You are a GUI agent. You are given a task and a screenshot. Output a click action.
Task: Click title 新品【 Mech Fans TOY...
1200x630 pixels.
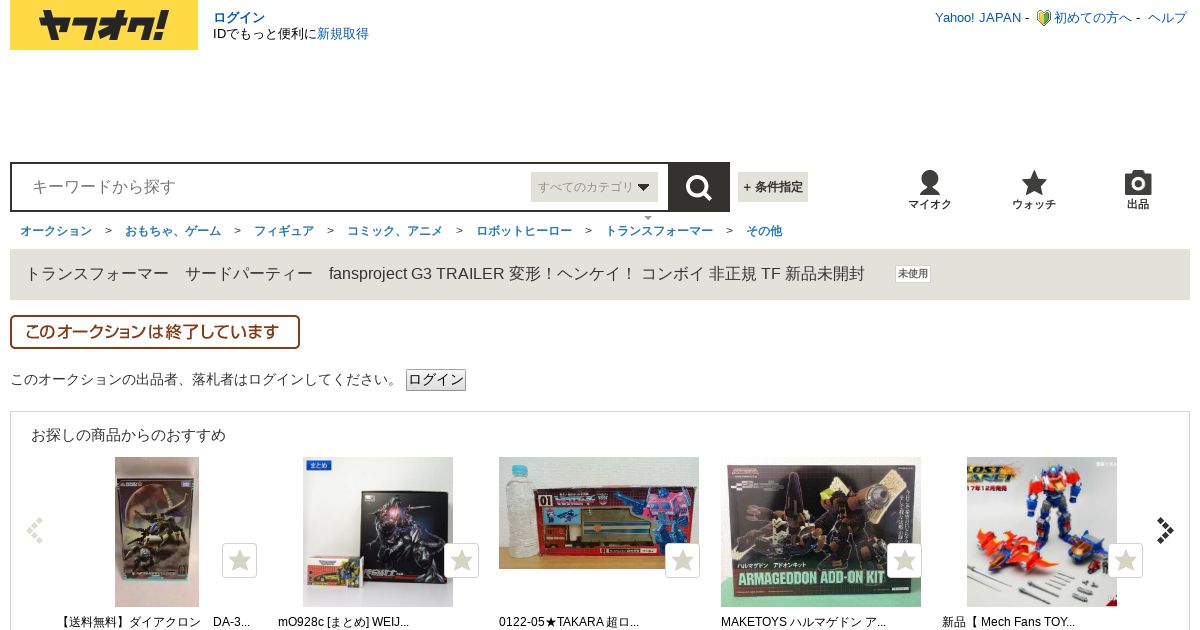click(x=1008, y=622)
